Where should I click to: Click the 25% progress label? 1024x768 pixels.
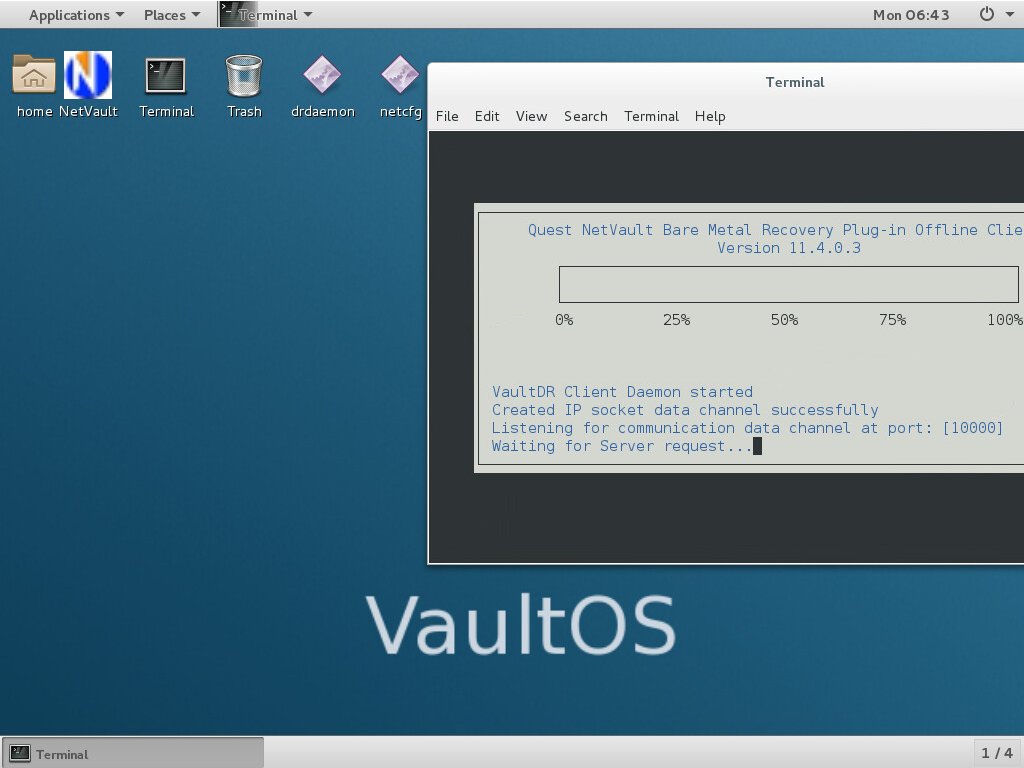coord(676,320)
